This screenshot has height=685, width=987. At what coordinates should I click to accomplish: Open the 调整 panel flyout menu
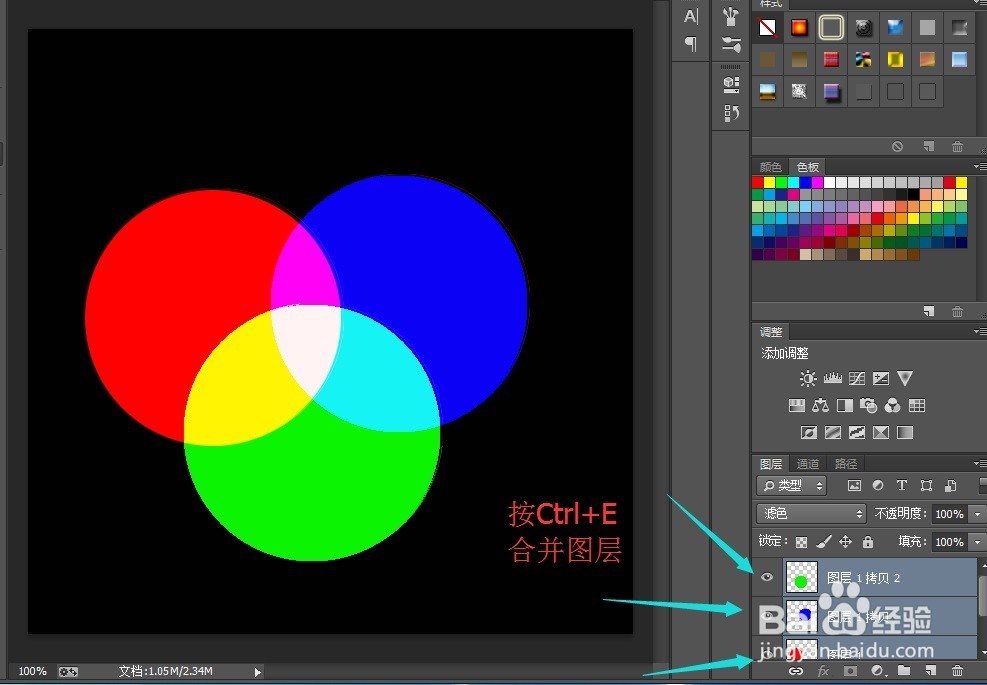tap(980, 331)
